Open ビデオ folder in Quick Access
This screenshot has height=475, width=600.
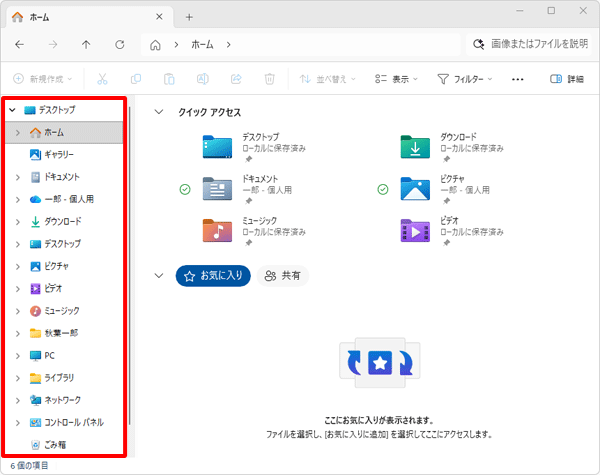[x=452, y=231]
